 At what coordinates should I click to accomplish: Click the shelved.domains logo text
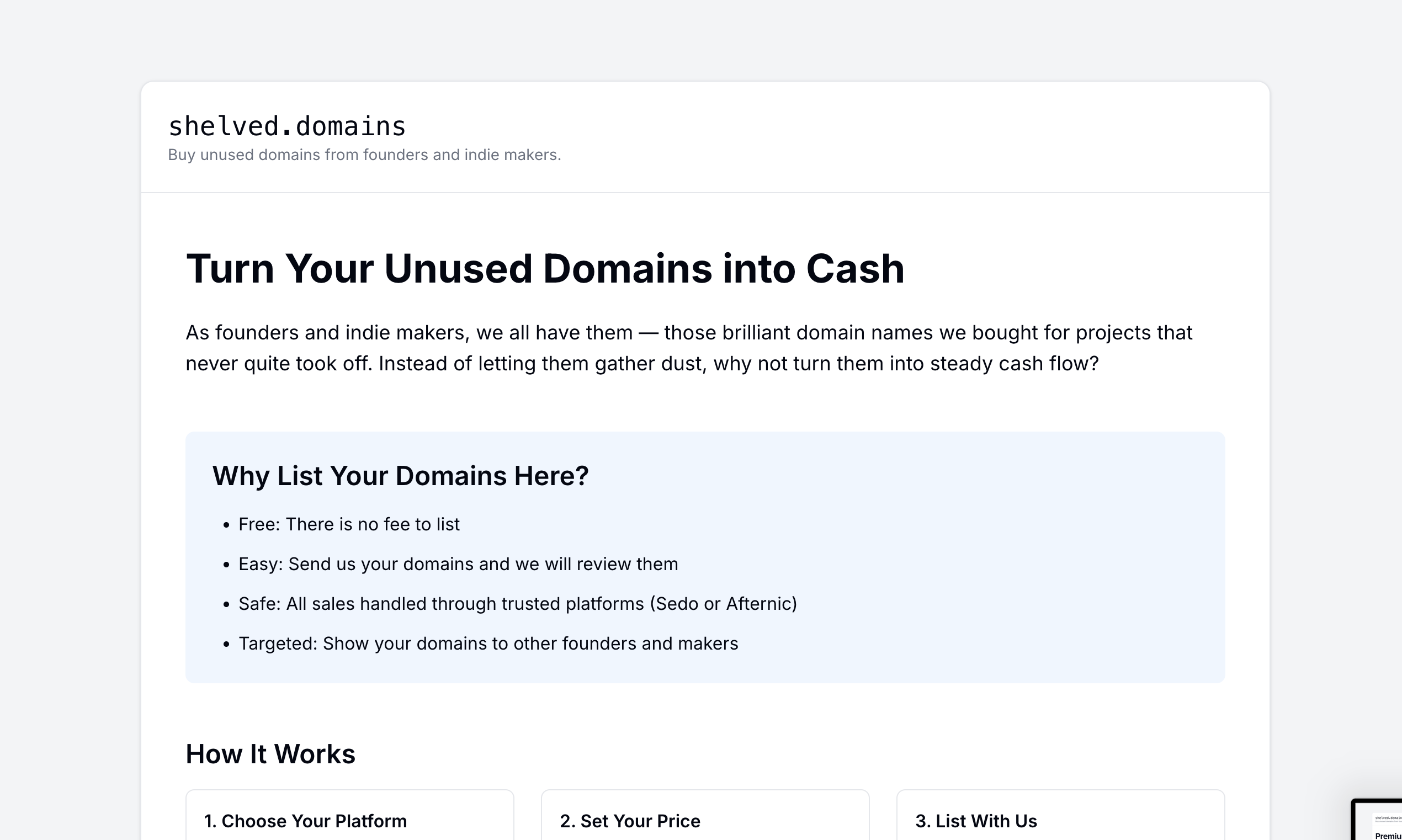click(287, 126)
